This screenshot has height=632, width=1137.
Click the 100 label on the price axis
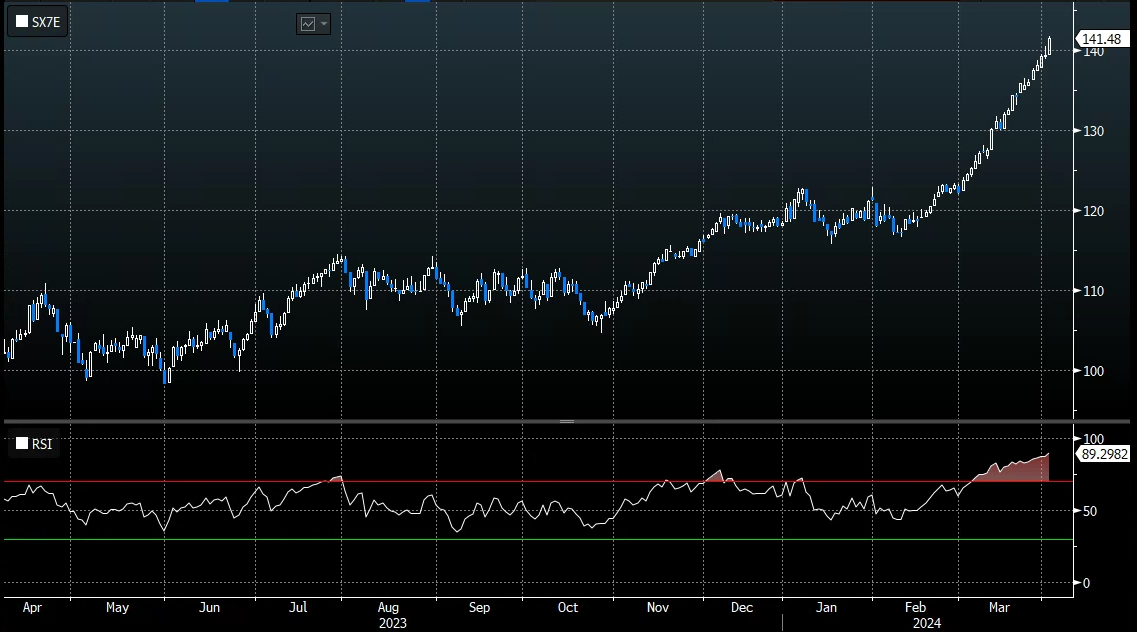(x=1093, y=371)
